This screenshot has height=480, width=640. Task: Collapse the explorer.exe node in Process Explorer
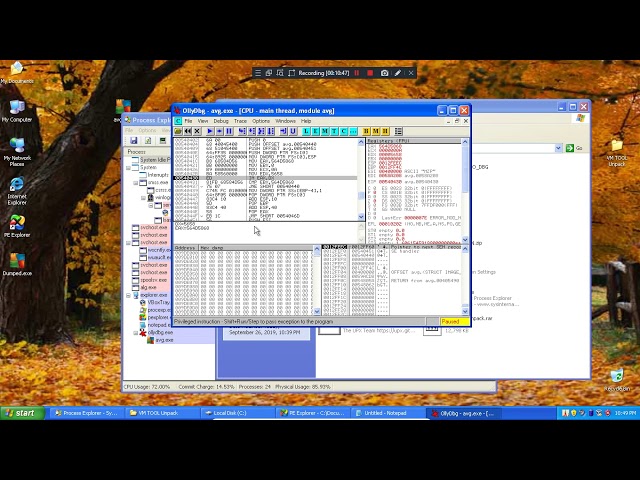[x=128, y=295]
